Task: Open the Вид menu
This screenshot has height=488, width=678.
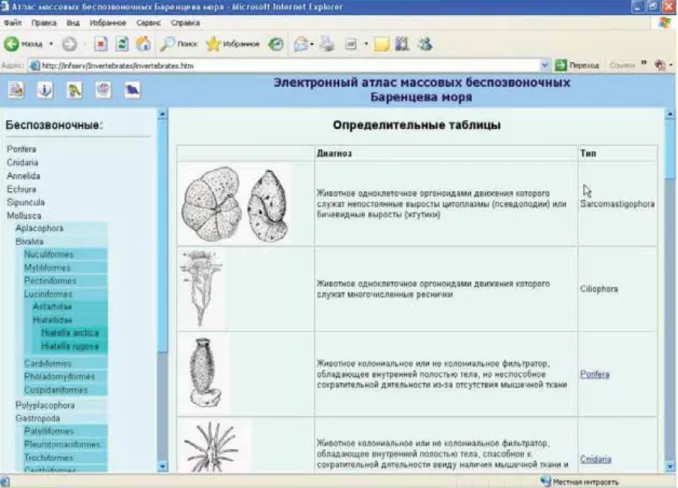Action: (x=73, y=23)
